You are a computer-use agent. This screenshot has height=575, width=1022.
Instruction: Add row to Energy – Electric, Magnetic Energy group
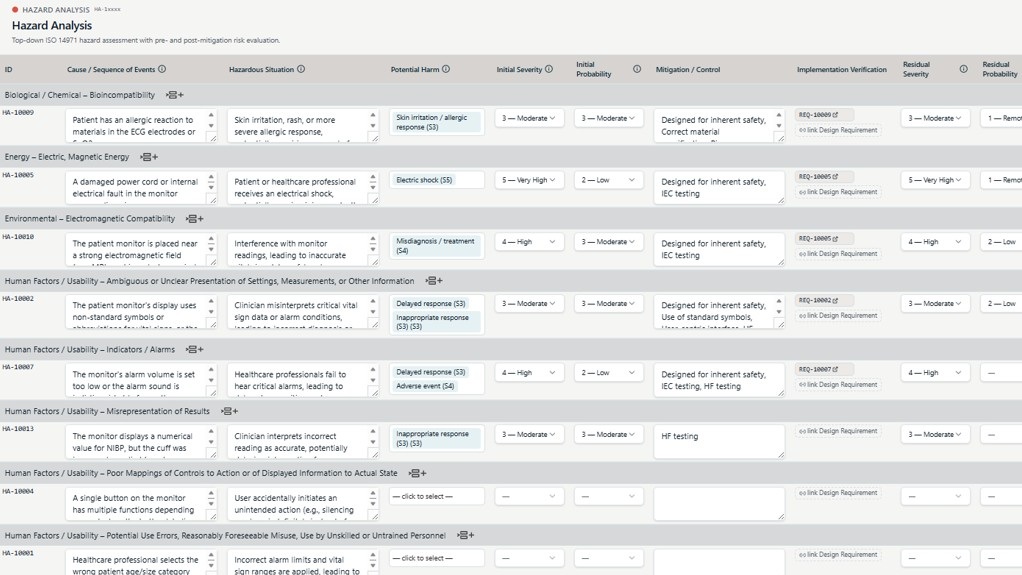[149, 157]
